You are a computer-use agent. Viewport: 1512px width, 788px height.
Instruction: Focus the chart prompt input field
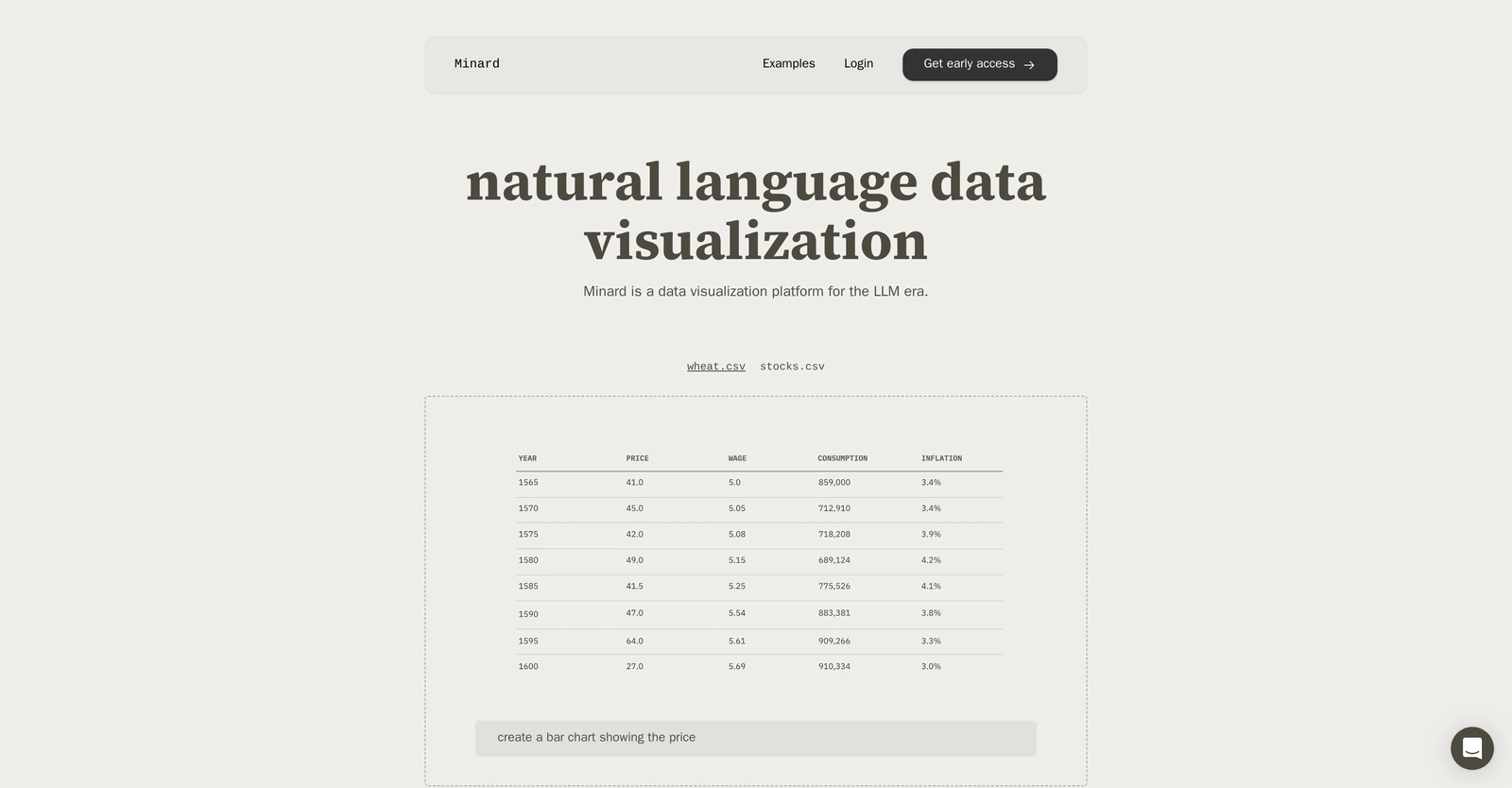pos(756,738)
